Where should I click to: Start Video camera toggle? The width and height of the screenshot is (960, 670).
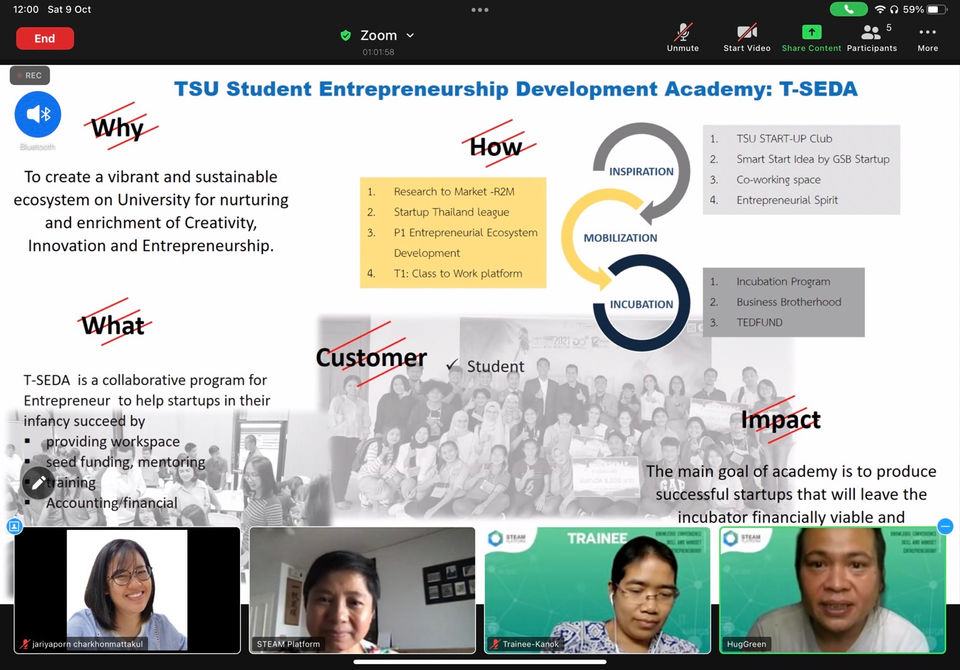click(746, 37)
